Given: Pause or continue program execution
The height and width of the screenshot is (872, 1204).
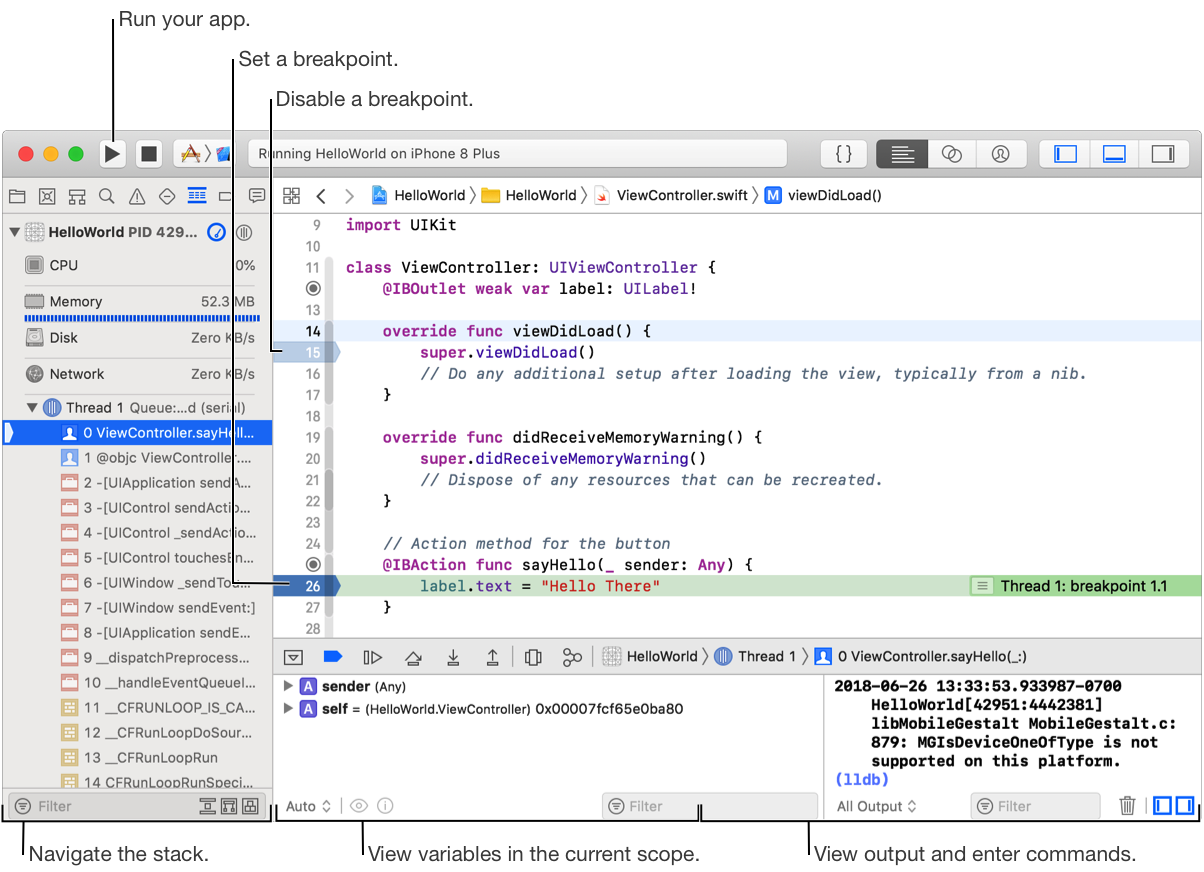Looking at the screenshot, I should (x=372, y=657).
